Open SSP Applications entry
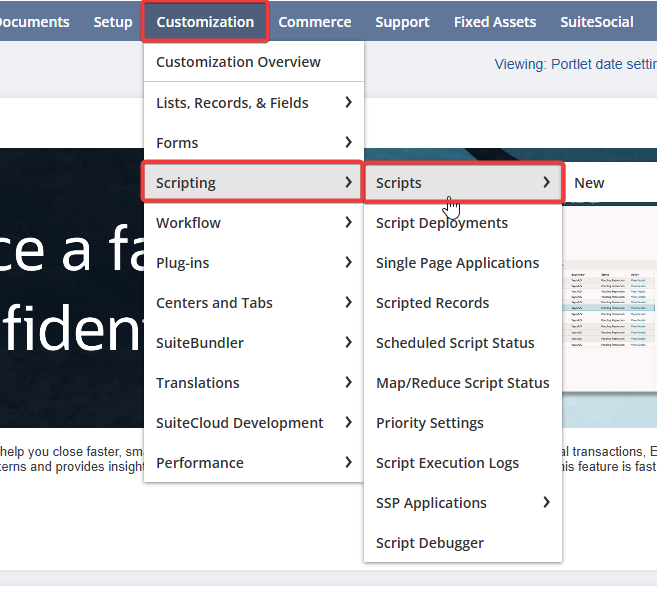 click(463, 503)
